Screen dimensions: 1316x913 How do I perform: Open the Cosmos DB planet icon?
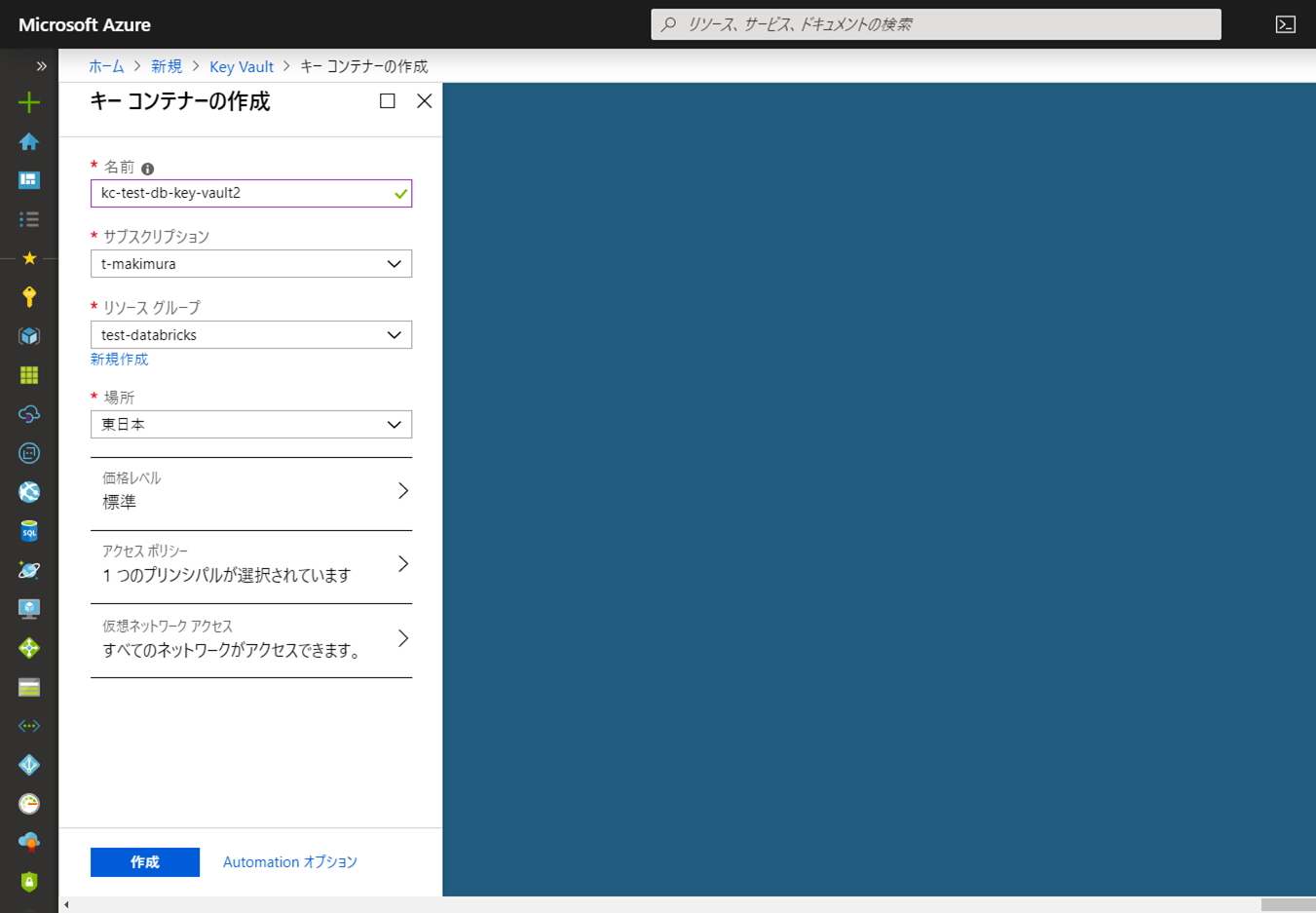pyautogui.click(x=29, y=570)
